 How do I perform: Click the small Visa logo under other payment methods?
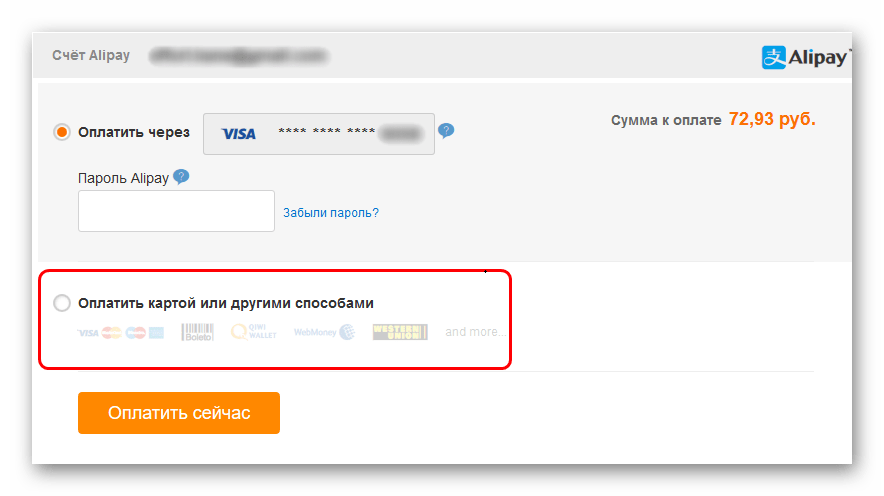point(88,333)
